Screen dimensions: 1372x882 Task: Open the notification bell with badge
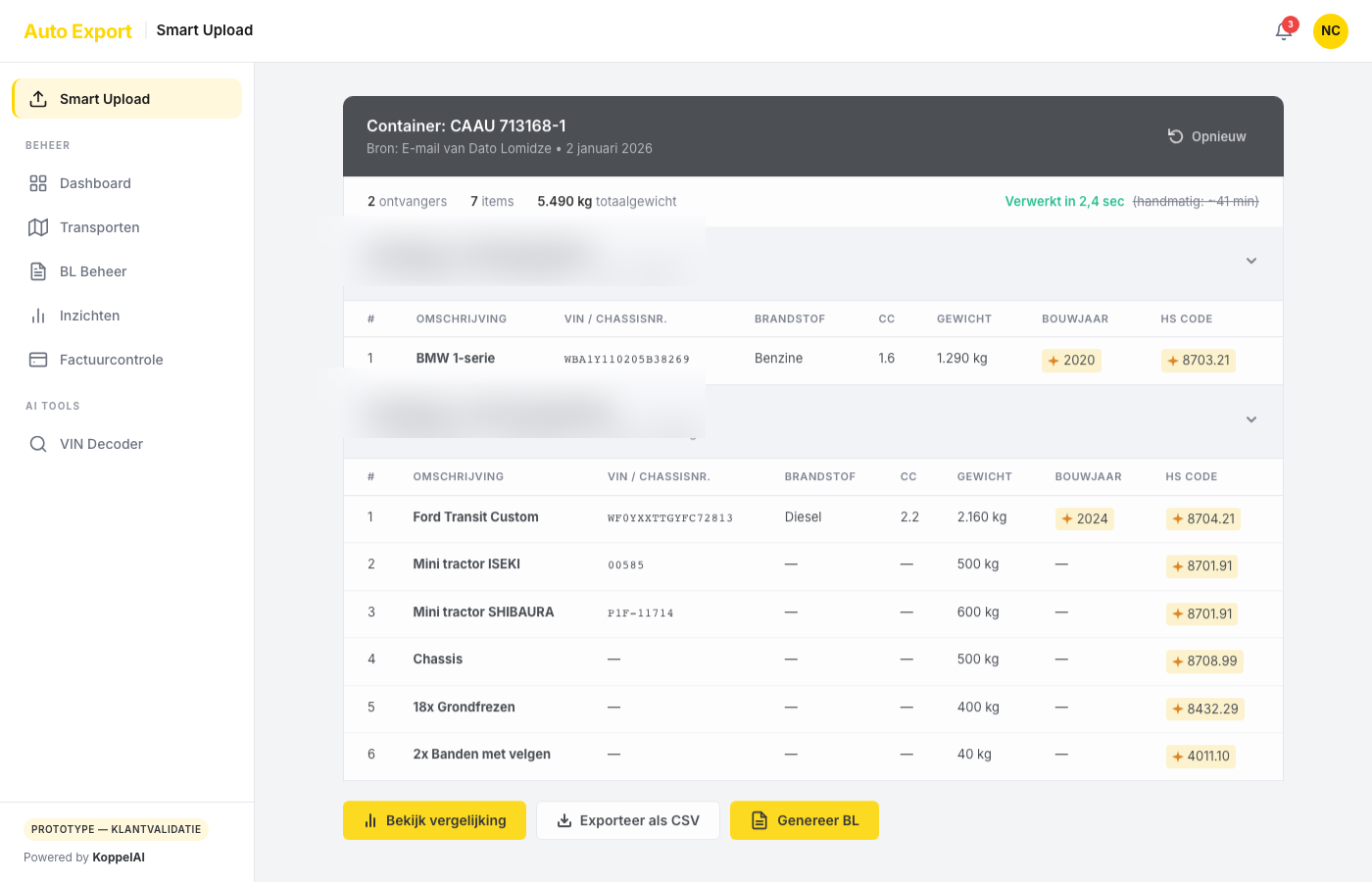(x=1283, y=30)
